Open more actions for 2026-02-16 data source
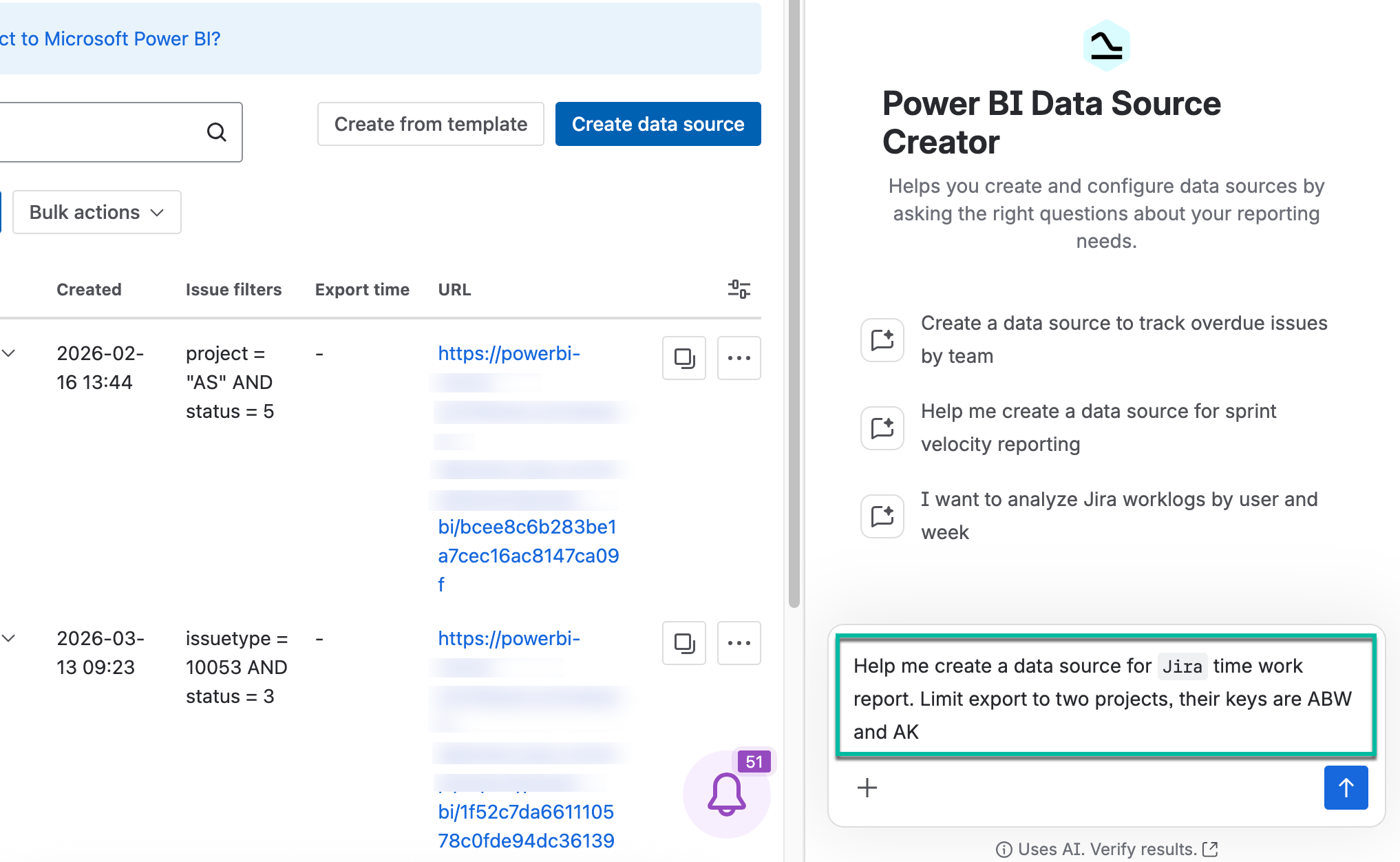This screenshot has width=1400, height=862. 739,358
